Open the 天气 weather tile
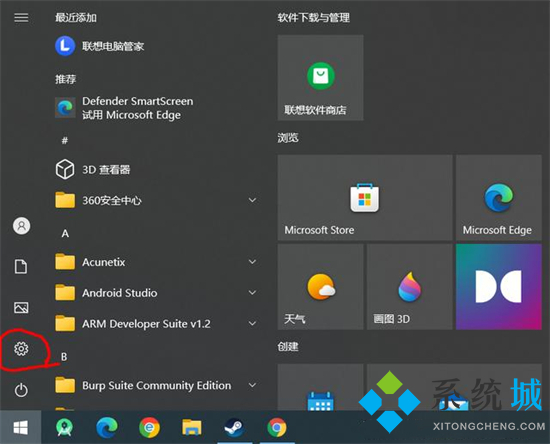Screen dimensions: 550x444 [321, 287]
